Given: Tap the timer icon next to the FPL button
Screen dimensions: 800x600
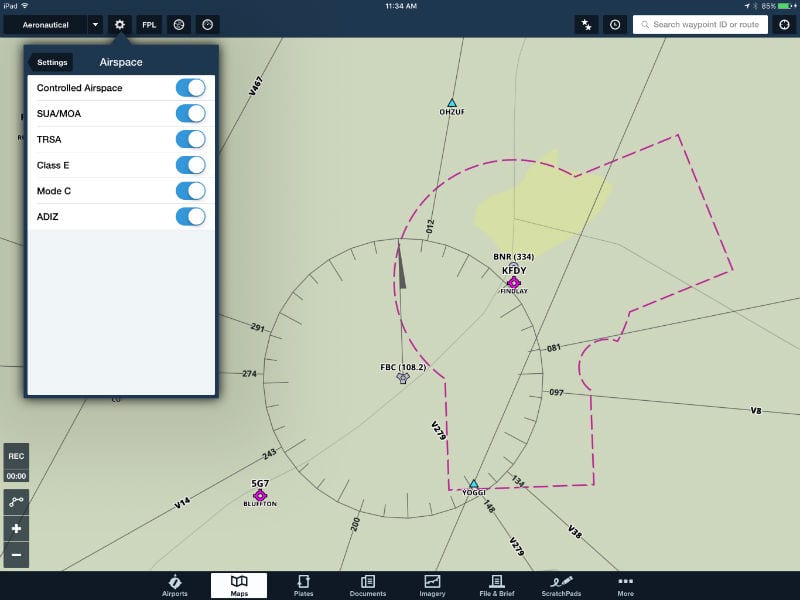Looking at the screenshot, I should (206, 24).
